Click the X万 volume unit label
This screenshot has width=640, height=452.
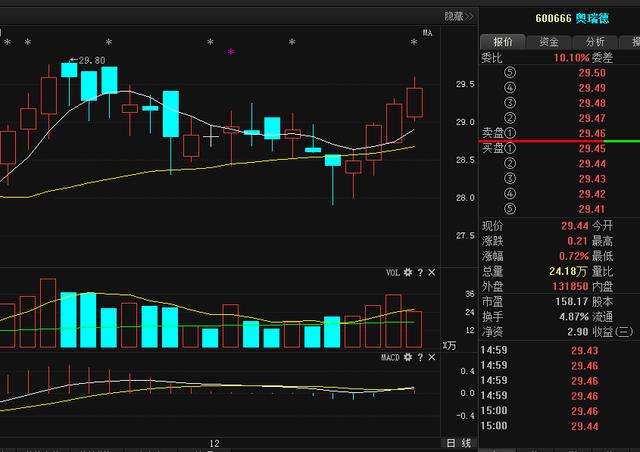coord(449,346)
